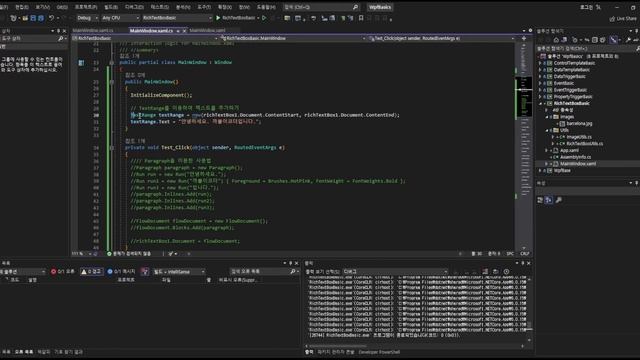This screenshot has width=640, height=360.
Task: Collapse the RichTextBoxBasic project node
Action: [540, 104]
